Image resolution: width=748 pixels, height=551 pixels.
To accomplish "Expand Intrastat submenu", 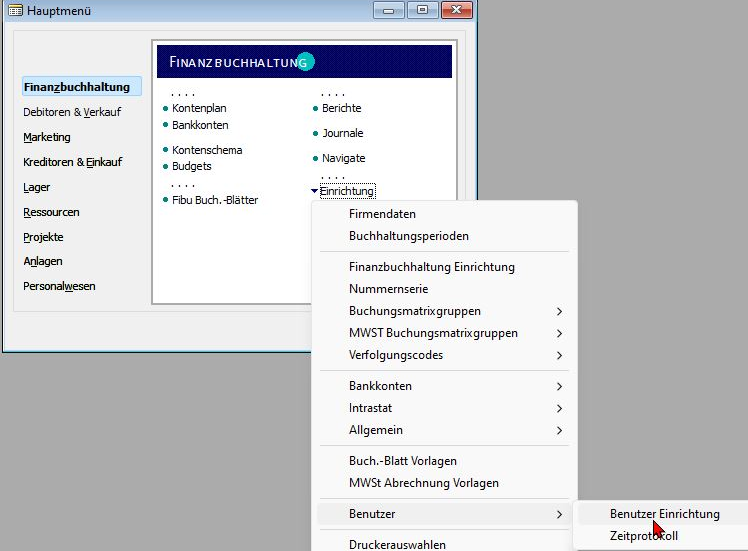I will [x=444, y=408].
